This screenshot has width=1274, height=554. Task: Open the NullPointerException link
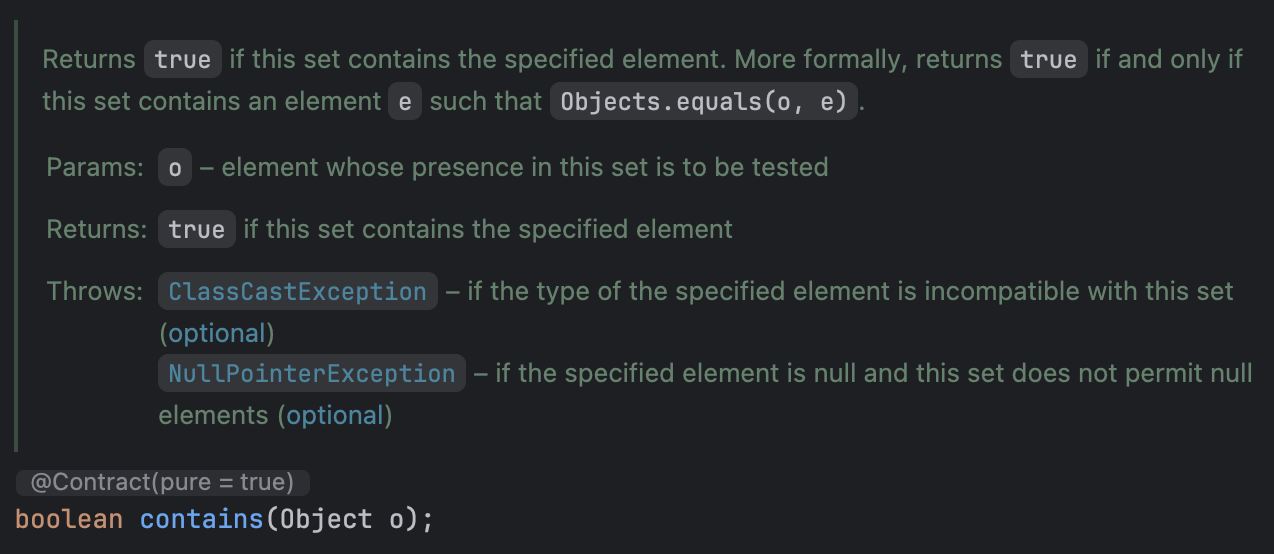point(311,373)
